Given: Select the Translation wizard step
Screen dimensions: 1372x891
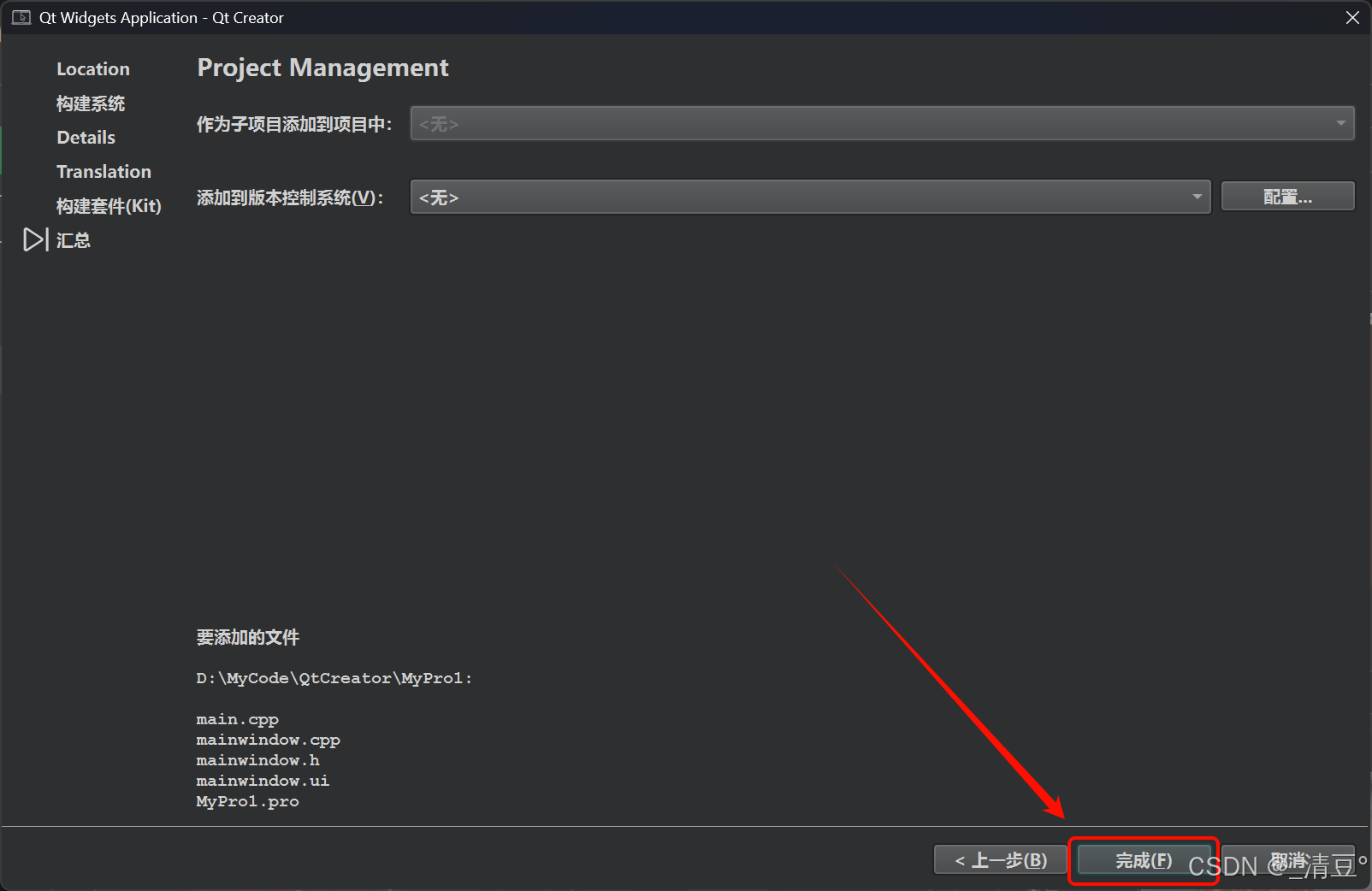Looking at the screenshot, I should tap(103, 172).
